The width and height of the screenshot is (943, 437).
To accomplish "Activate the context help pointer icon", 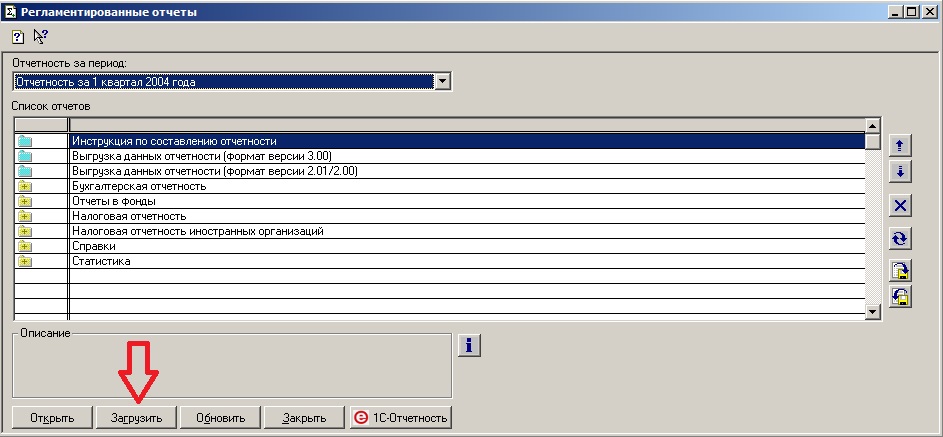I will coord(41,37).
